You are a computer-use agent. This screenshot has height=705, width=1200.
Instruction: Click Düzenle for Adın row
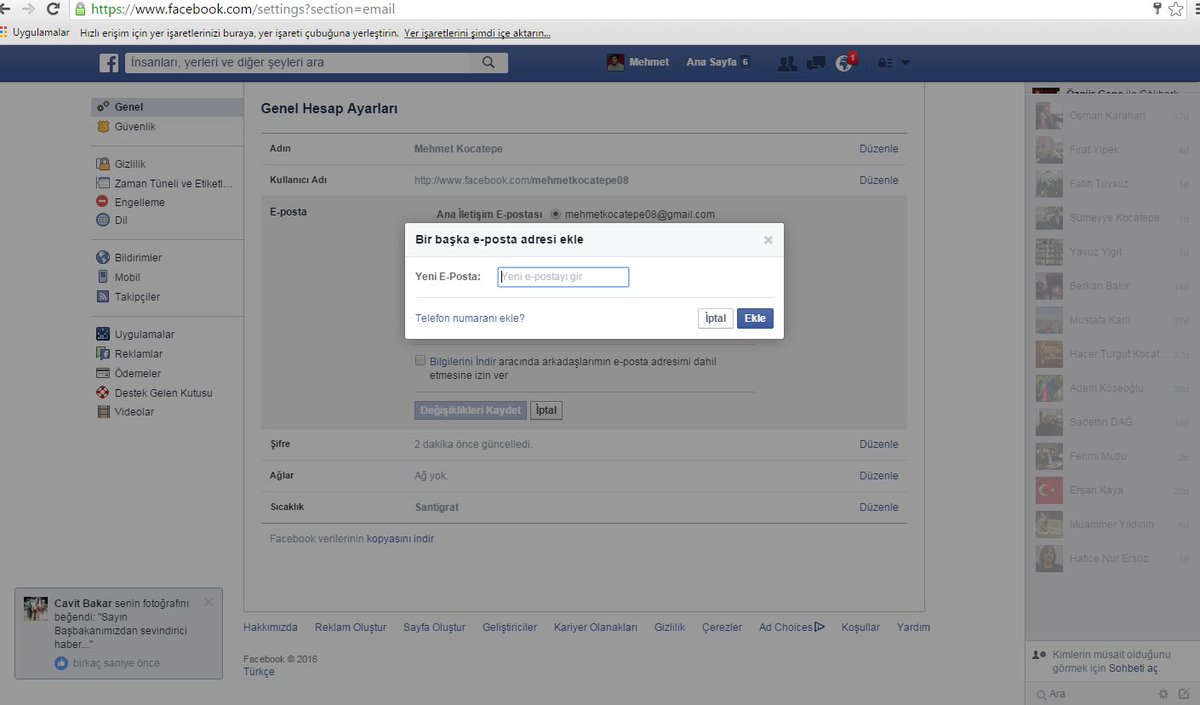click(x=879, y=149)
